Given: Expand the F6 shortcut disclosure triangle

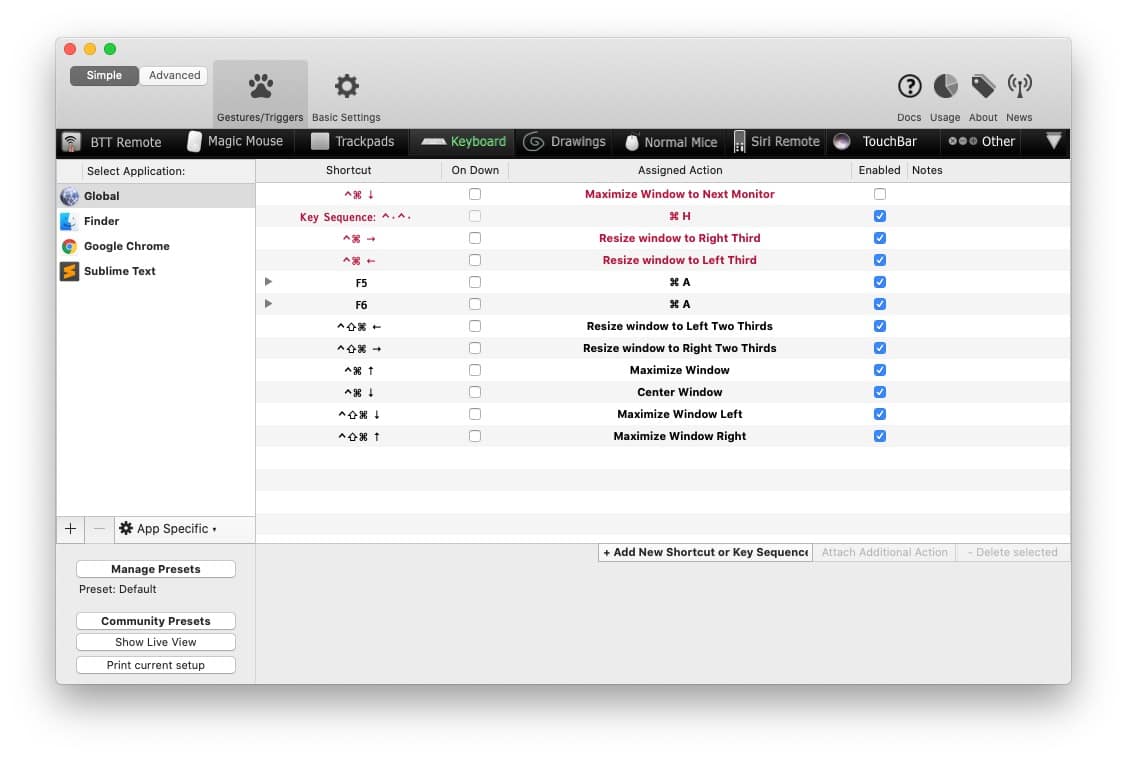Looking at the screenshot, I should 268,304.
